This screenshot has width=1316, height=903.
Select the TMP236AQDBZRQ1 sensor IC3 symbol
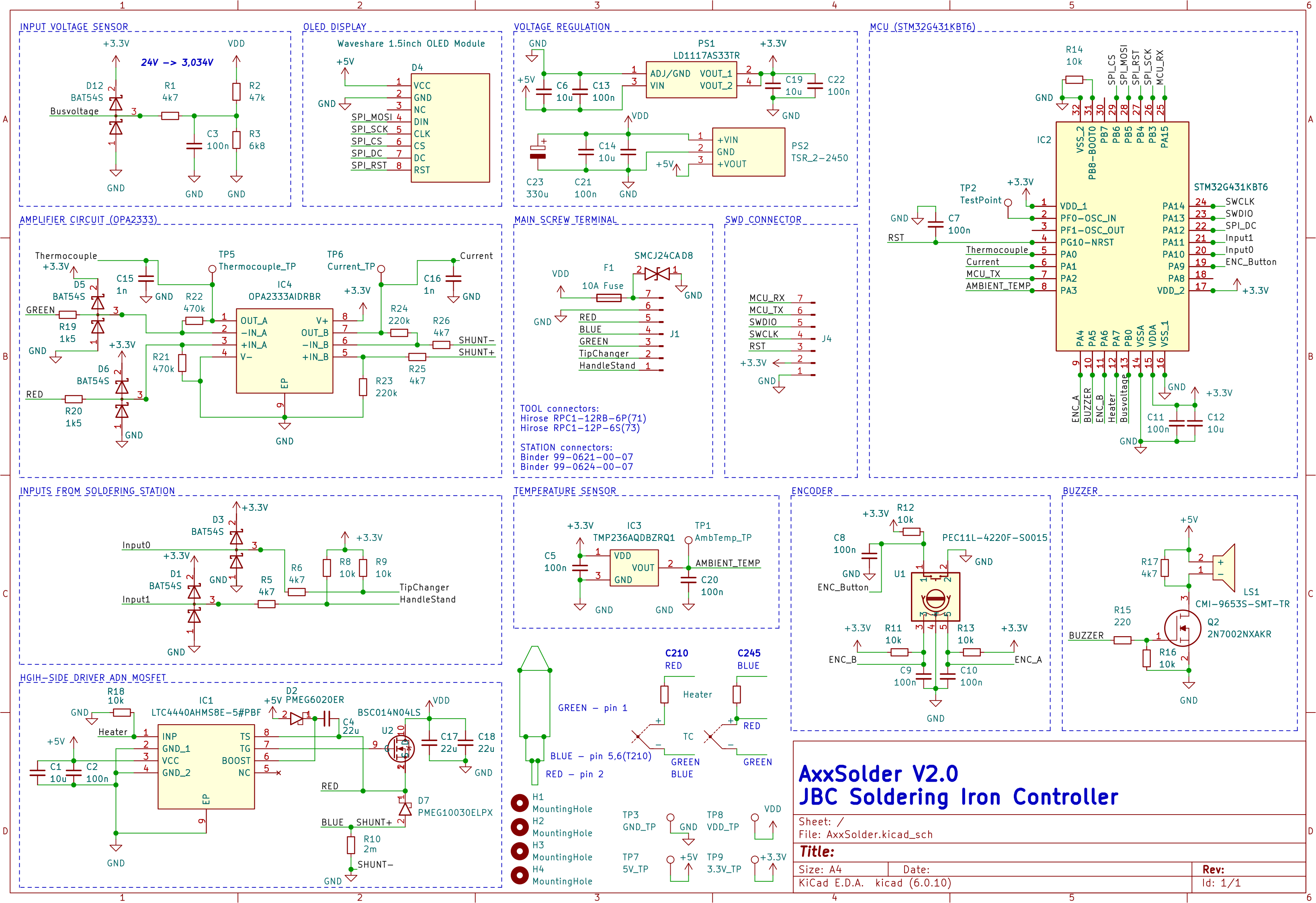pos(634,568)
